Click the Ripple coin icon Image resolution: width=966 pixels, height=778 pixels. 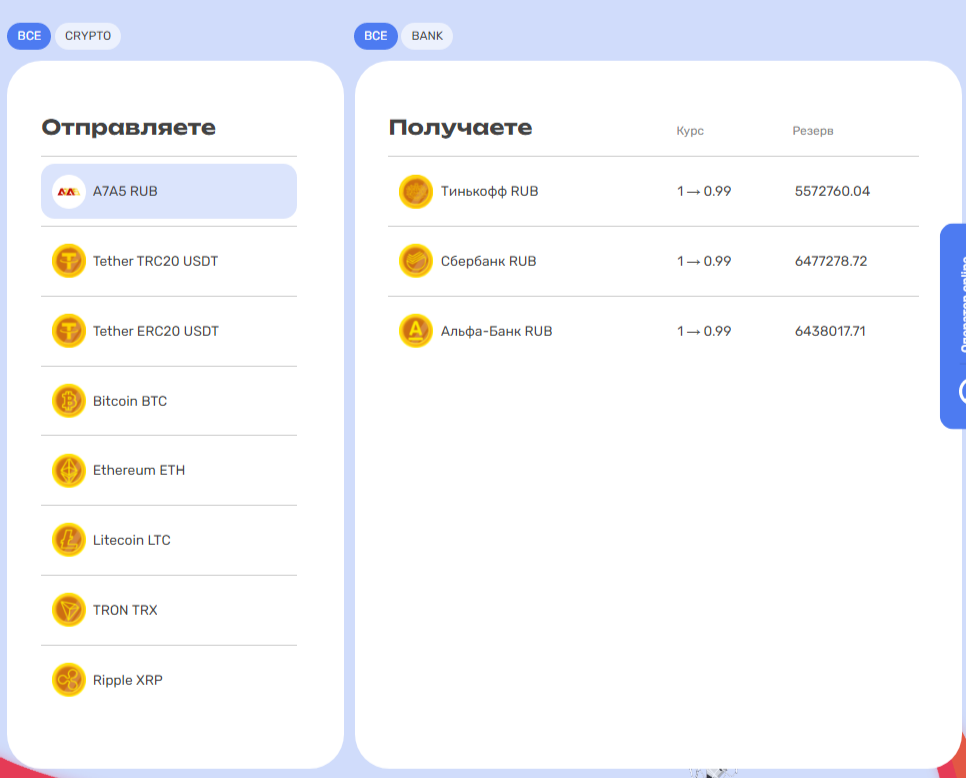68,680
